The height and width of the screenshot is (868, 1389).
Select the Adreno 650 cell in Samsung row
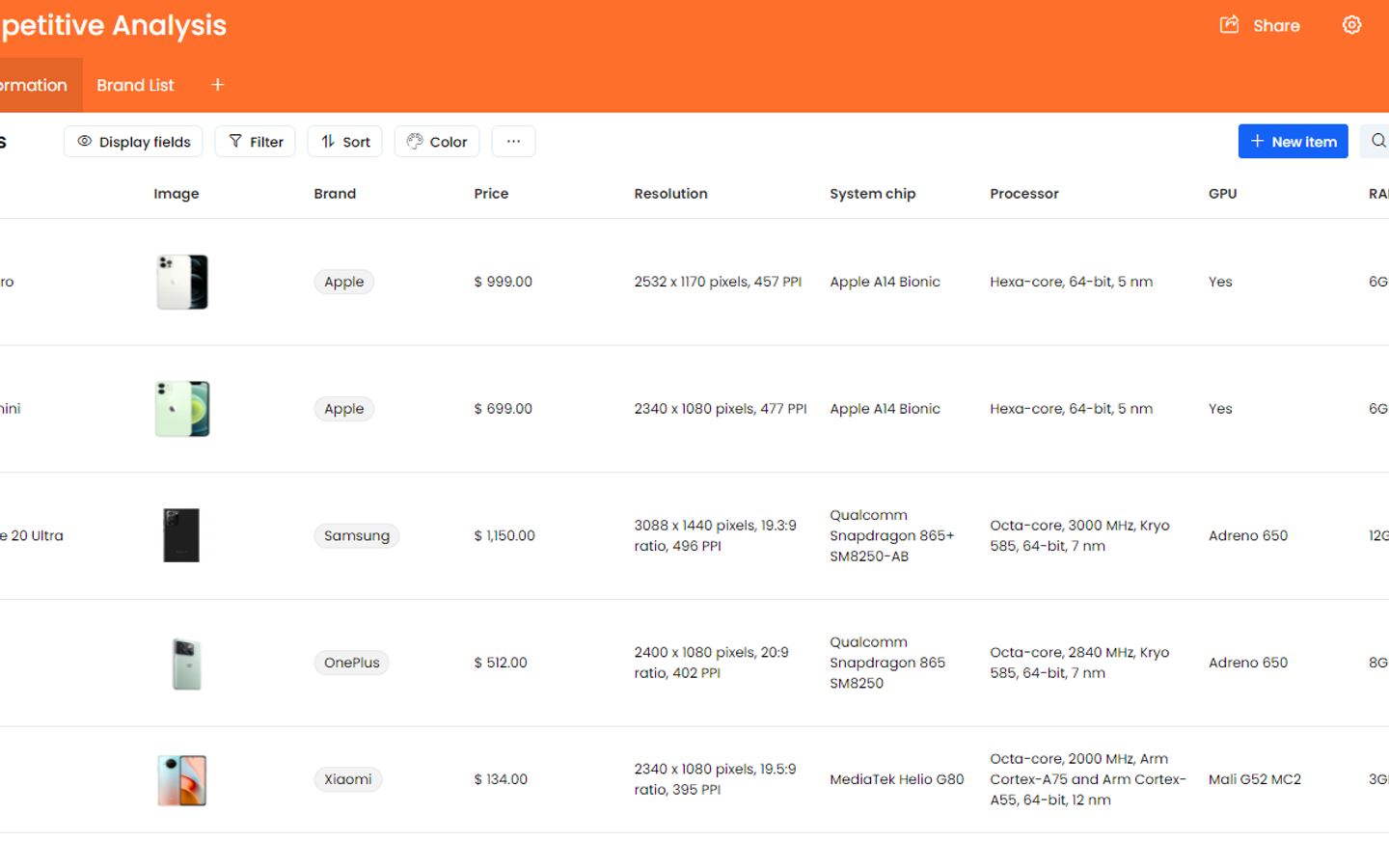1248,535
